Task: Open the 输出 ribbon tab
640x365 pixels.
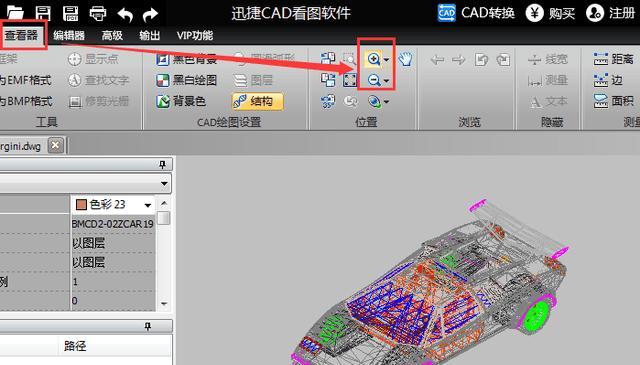Action: point(149,36)
